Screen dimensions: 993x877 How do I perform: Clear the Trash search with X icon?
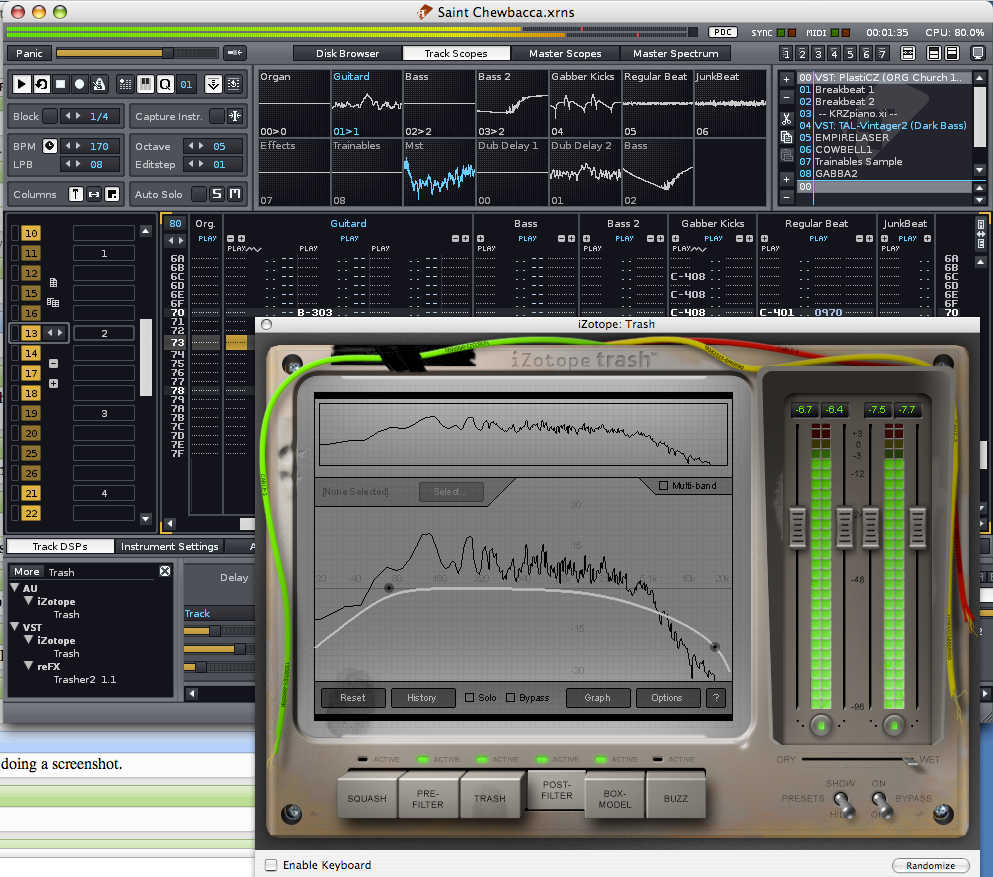[165, 571]
